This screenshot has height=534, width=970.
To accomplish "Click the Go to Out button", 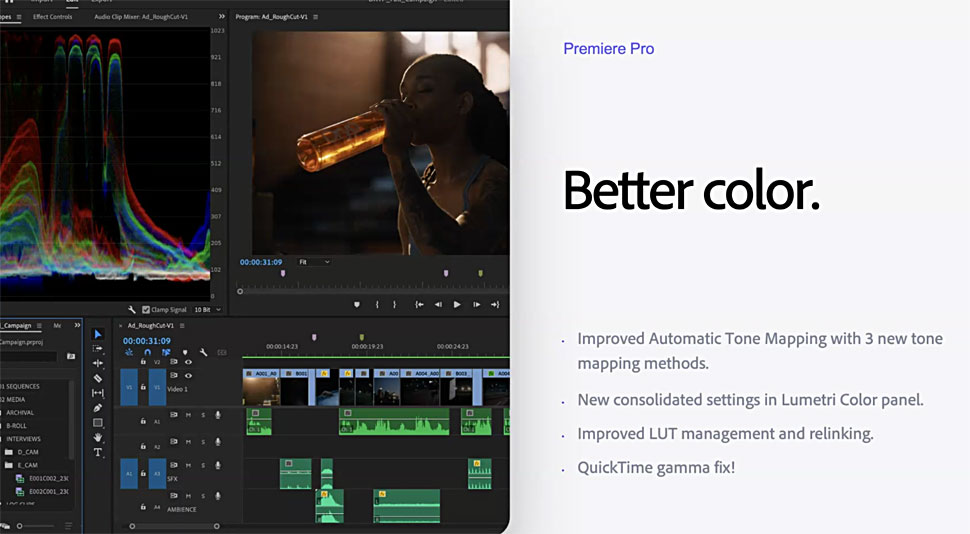I will click(495, 304).
